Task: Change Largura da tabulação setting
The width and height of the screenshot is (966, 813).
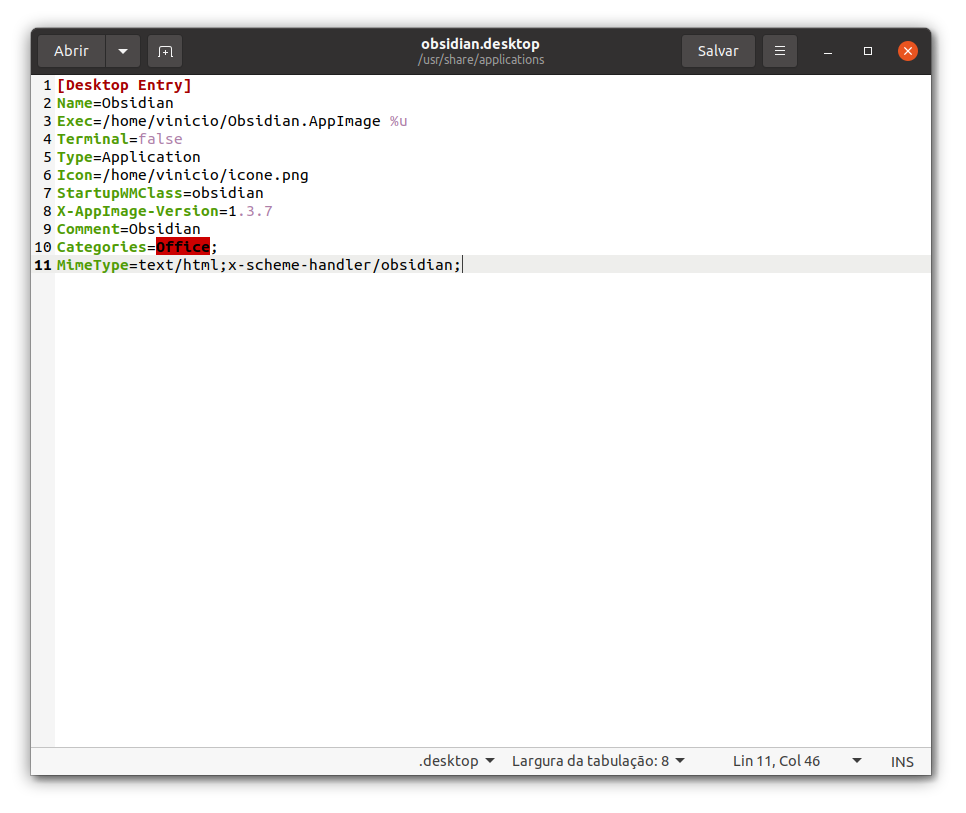Action: click(598, 761)
